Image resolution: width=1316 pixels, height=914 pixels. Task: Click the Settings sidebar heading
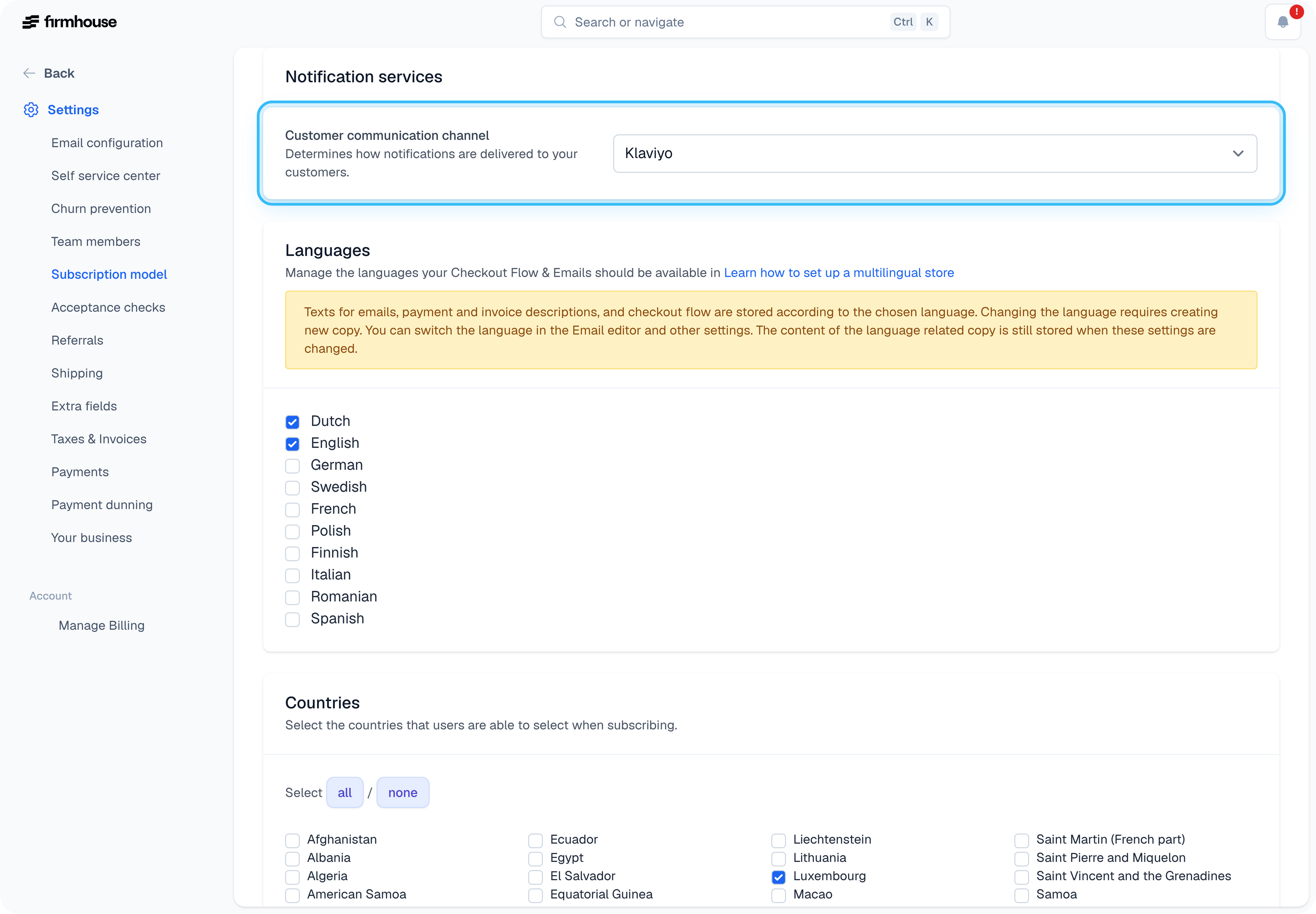coord(73,109)
